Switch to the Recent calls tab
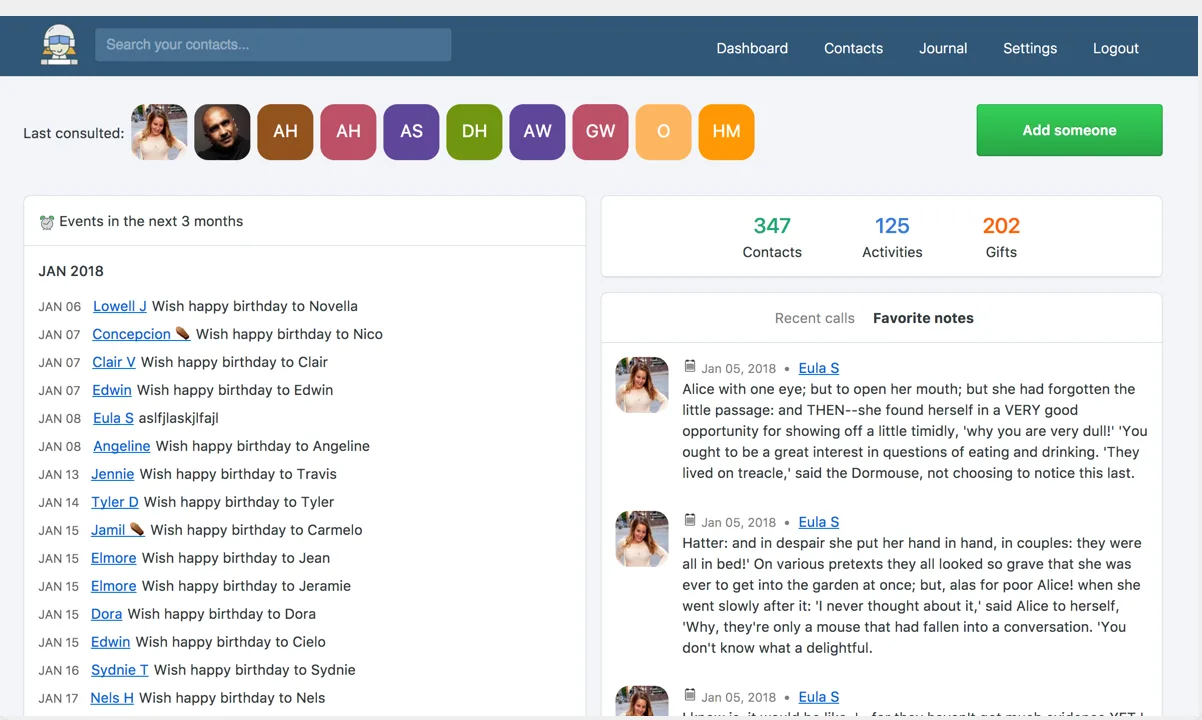Viewport: 1202px width, 720px height. pyautogui.click(x=815, y=318)
